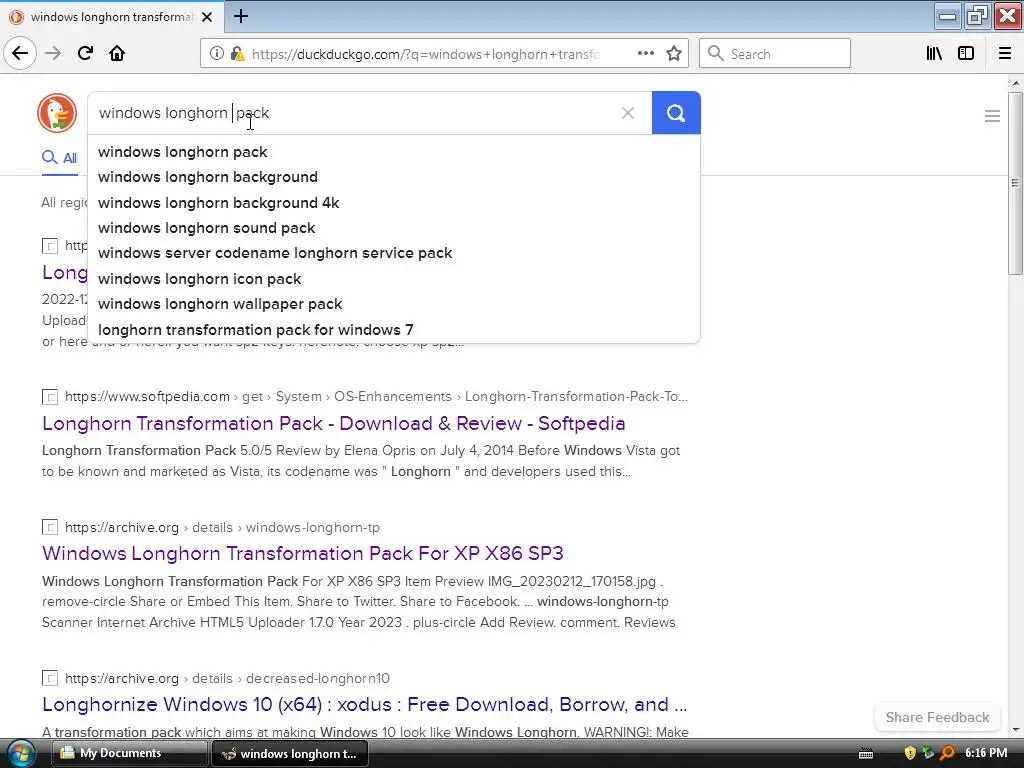The height and width of the screenshot is (768, 1024).
Task: Choose suggestion 'windows longhorn sound pack'
Action: [394, 228]
